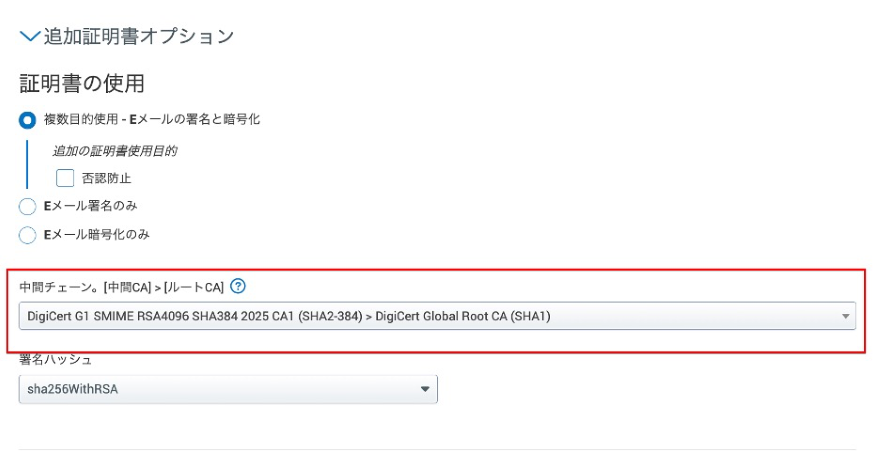Click the Eメール暗号化のみ option label

tap(97, 234)
